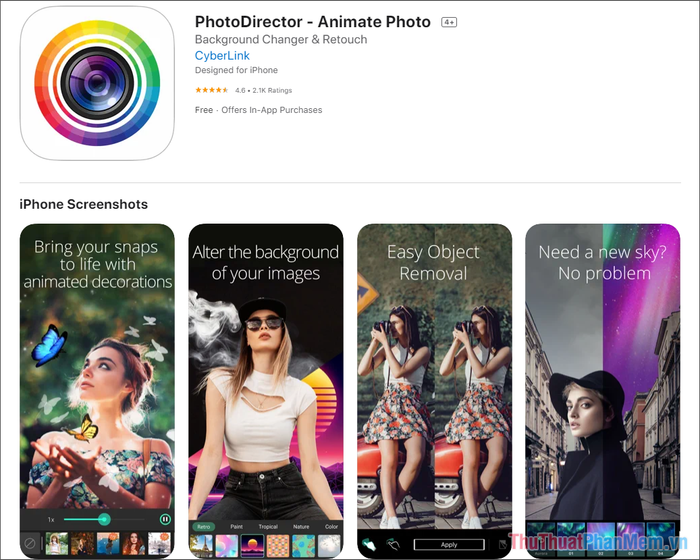Select the object removal brush tool icon
700x560 pixels.
369,544
